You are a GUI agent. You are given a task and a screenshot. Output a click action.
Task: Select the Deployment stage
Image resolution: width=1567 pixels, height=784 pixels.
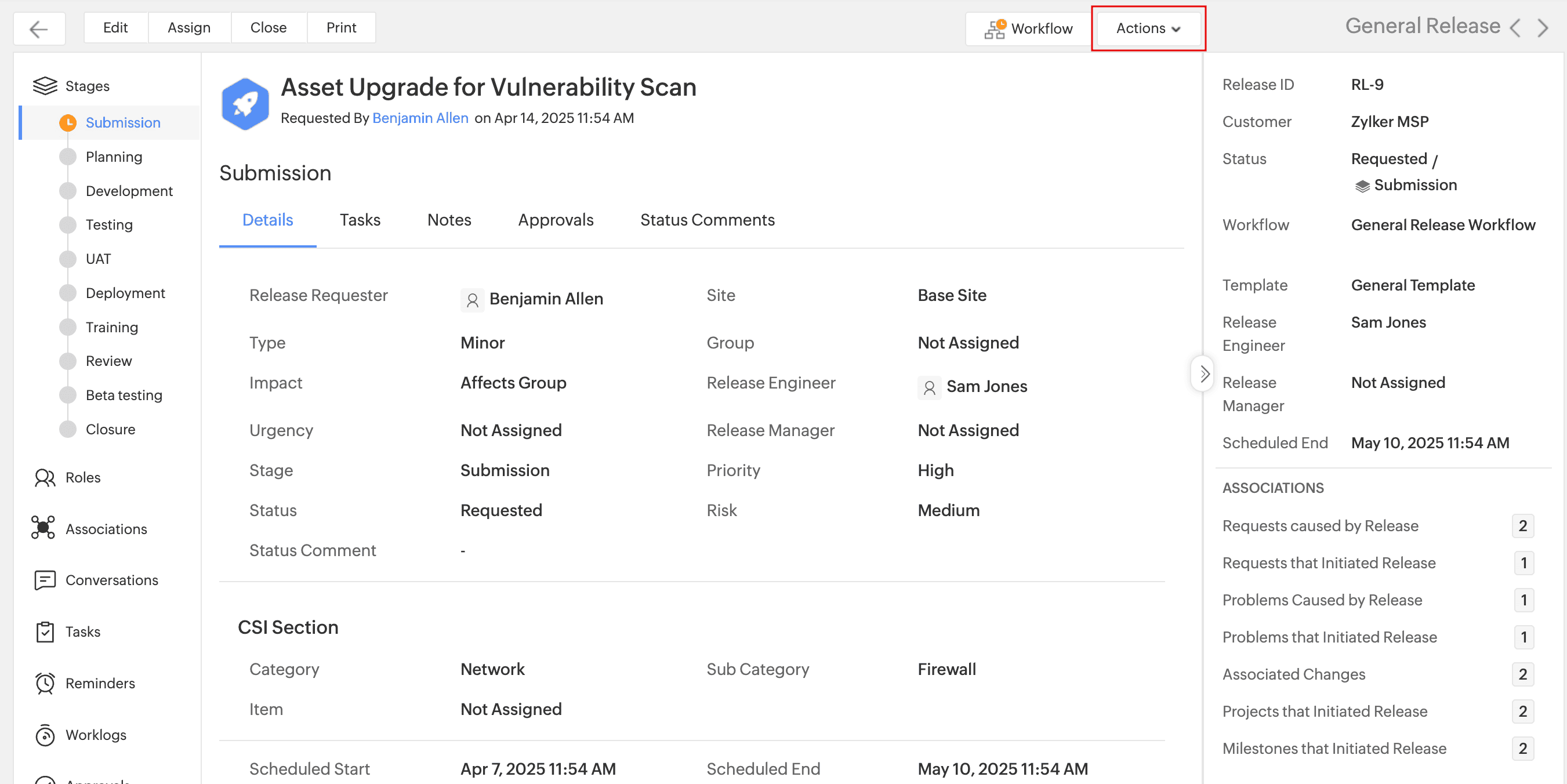pos(125,293)
